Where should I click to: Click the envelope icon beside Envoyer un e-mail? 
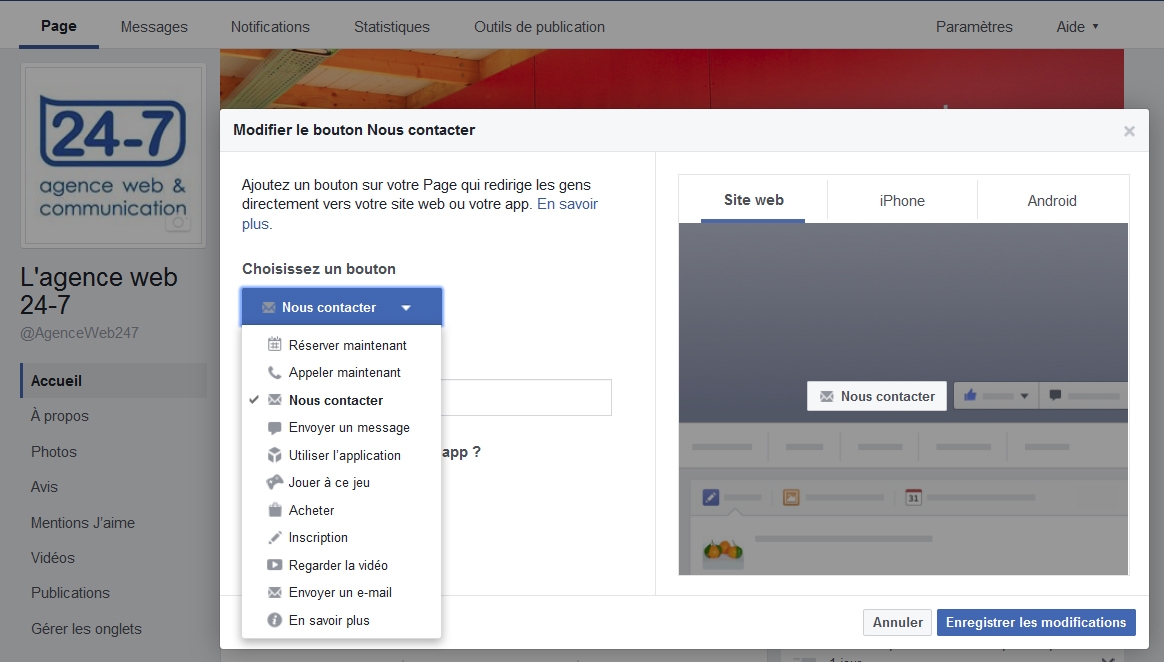pos(275,592)
